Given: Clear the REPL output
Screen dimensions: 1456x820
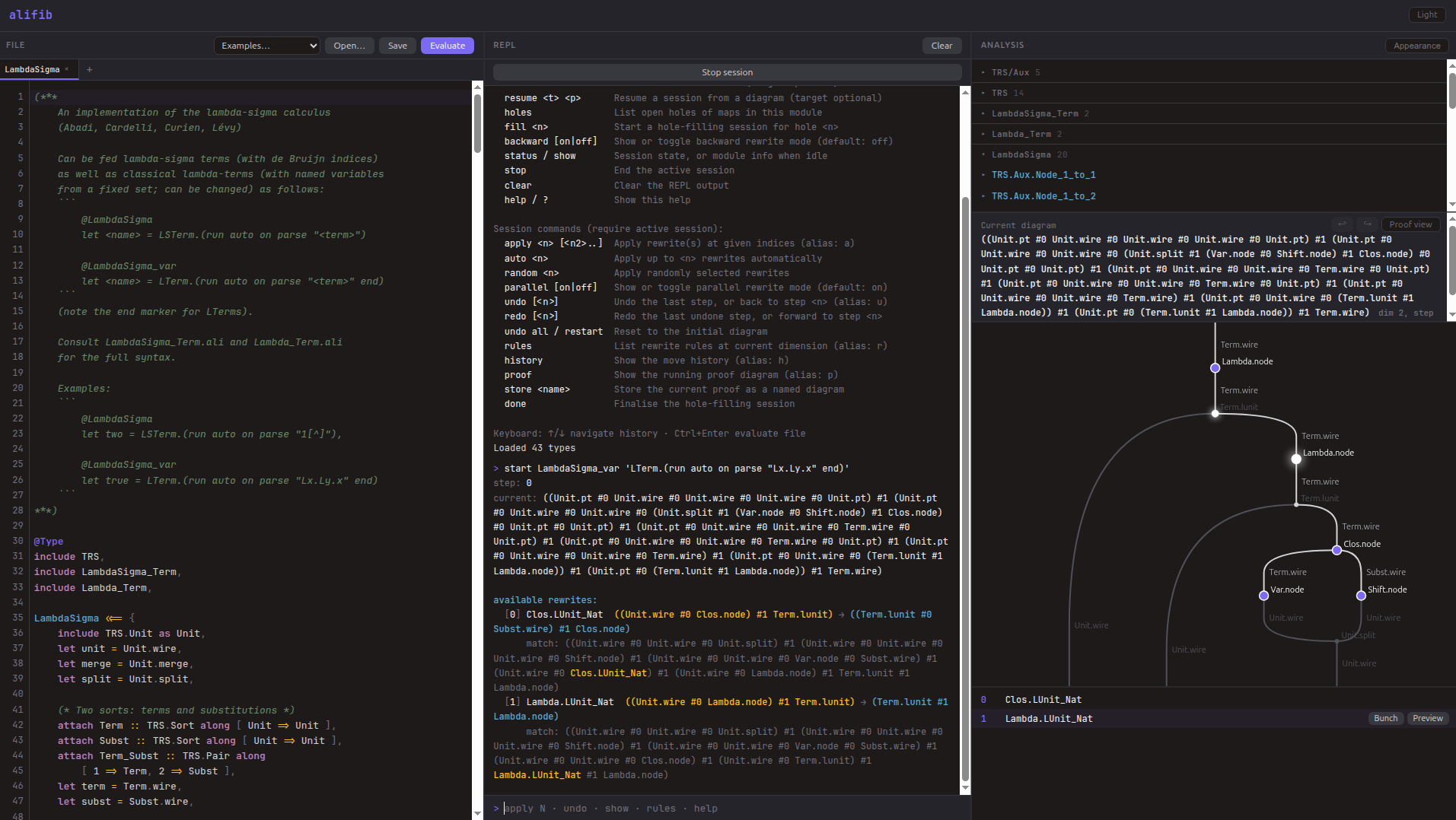Looking at the screenshot, I should [x=941, y=46].
